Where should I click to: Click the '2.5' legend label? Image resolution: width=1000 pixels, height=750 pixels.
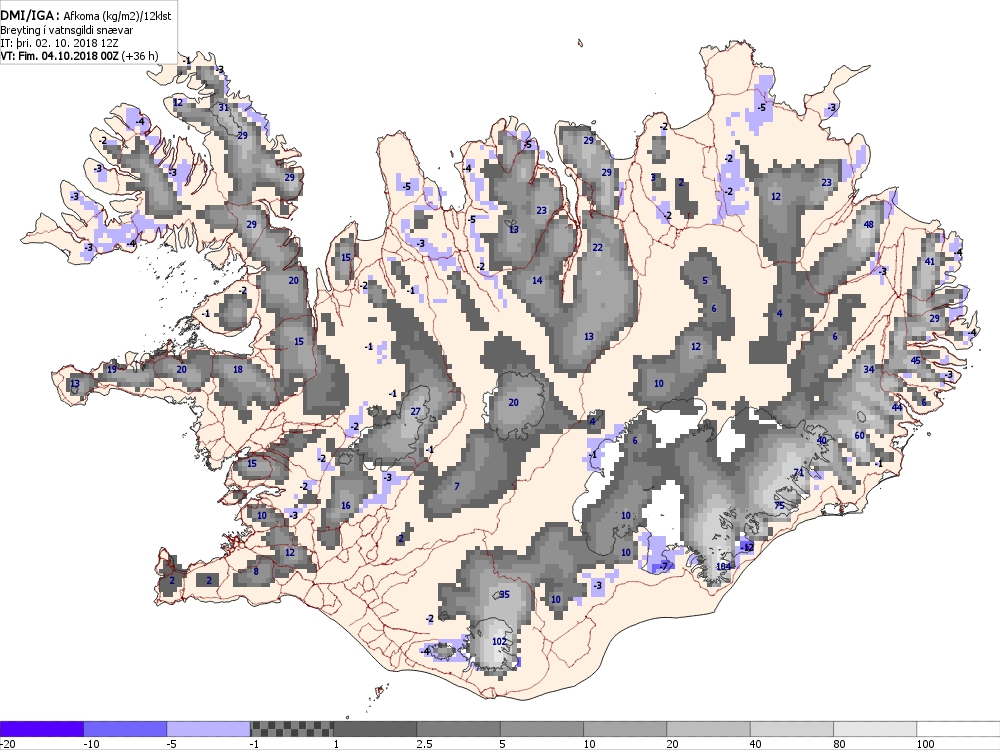pyautogui.click(x=424, y=744)
